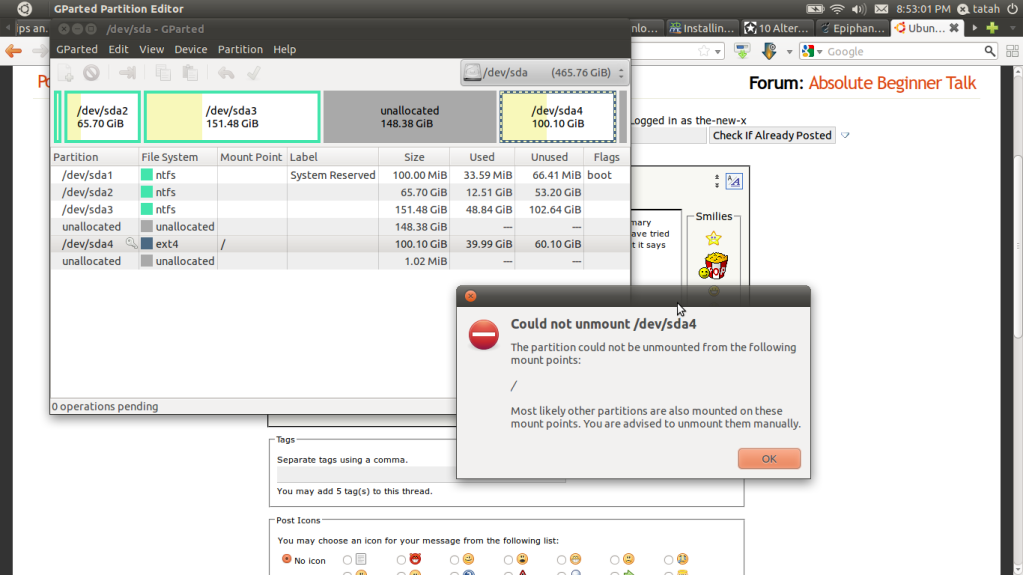Viewport: 1023px width, 575px height.
Task: Click the tab groups grid icon
Action: coord(1012,51)
